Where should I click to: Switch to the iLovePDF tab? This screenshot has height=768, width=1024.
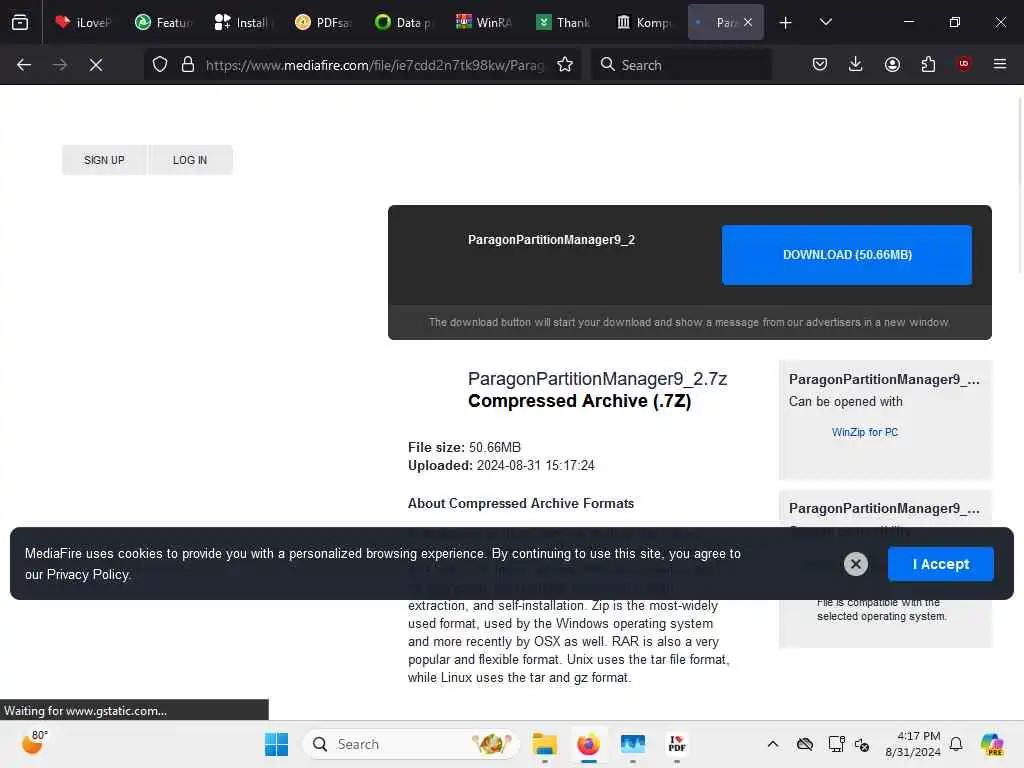(83, 22)
